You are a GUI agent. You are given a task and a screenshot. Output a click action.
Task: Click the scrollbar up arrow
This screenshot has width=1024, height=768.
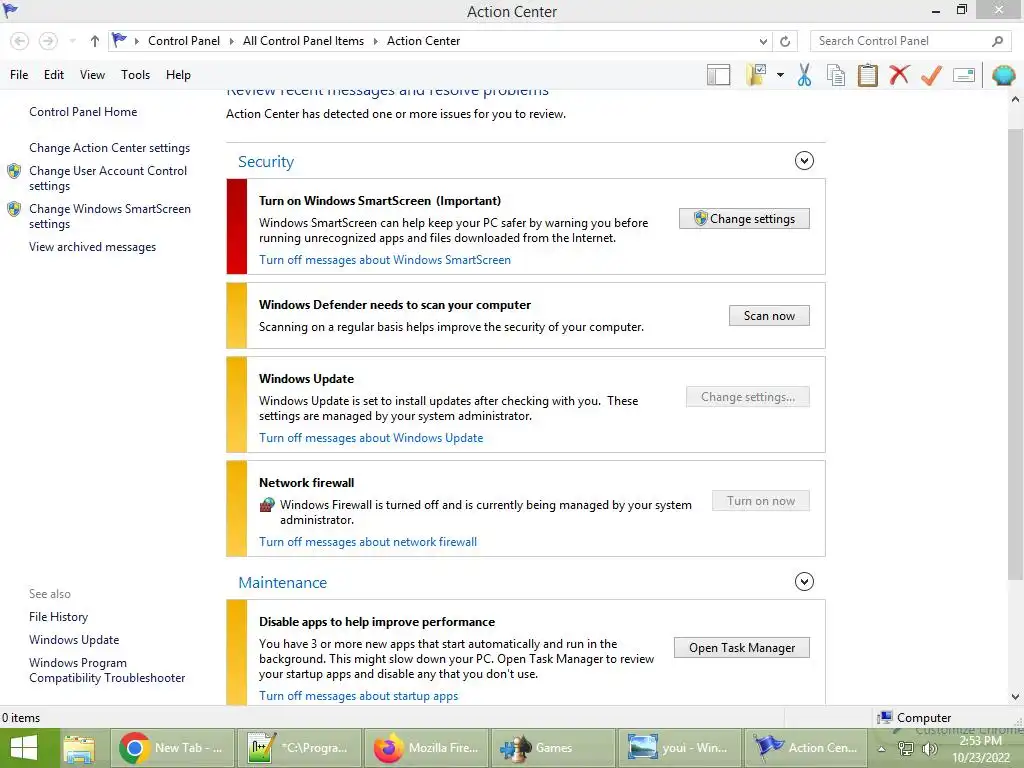pos(1015,99)
